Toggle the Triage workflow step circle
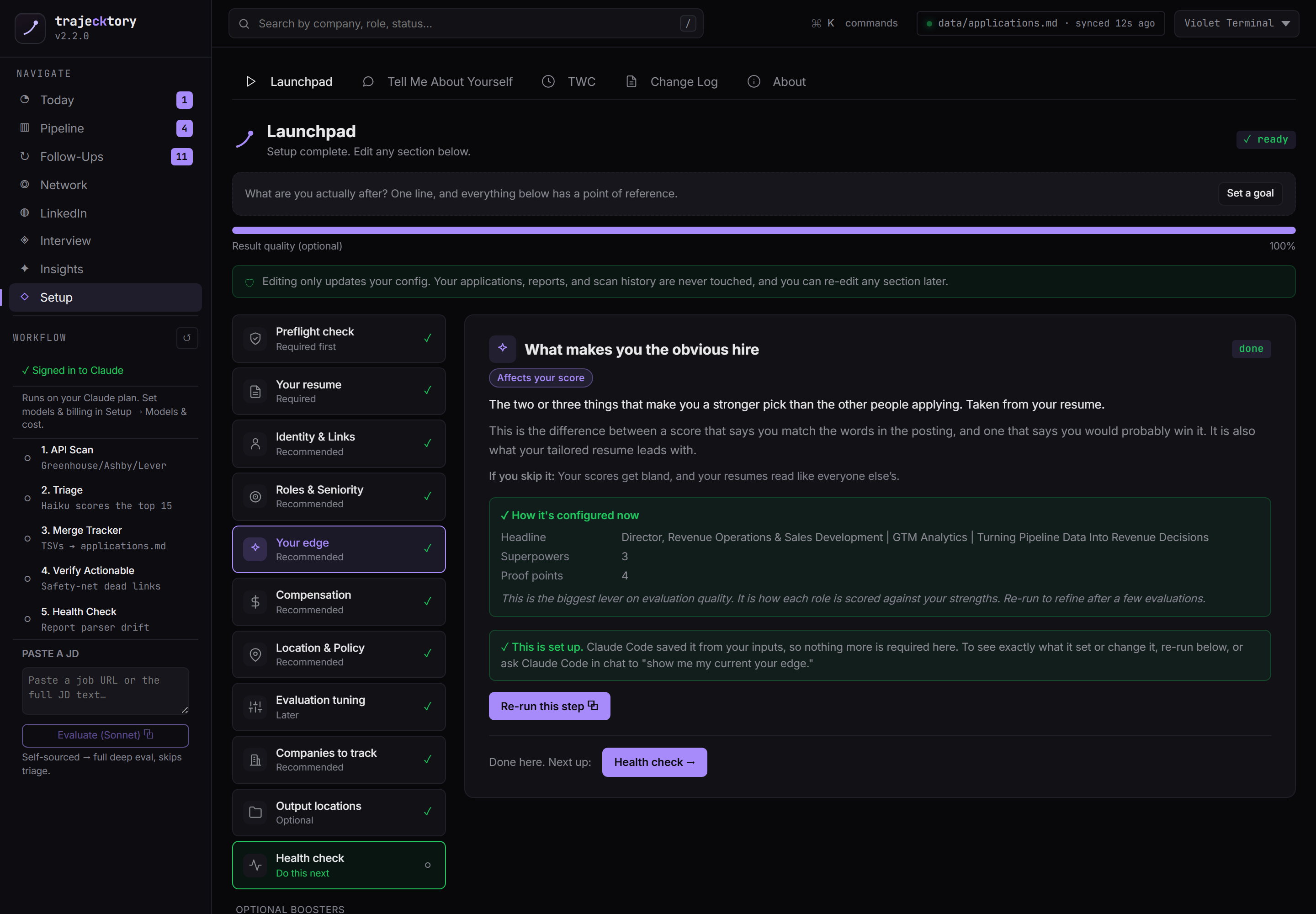The height and width of the screenshot is (914, 1316). [27, 498]
